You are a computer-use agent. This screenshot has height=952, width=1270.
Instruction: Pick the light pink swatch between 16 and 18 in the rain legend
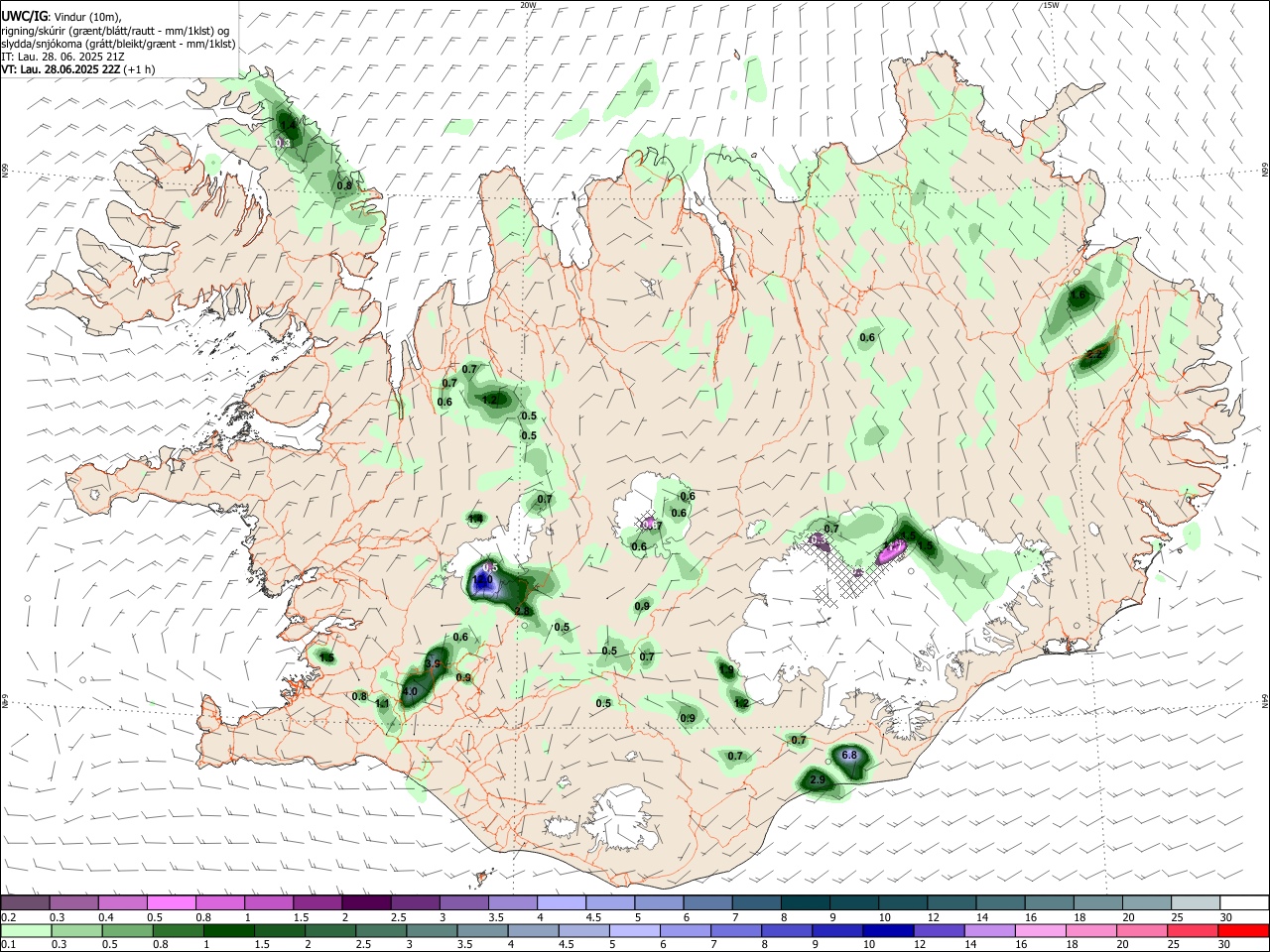pos(1040,930)
